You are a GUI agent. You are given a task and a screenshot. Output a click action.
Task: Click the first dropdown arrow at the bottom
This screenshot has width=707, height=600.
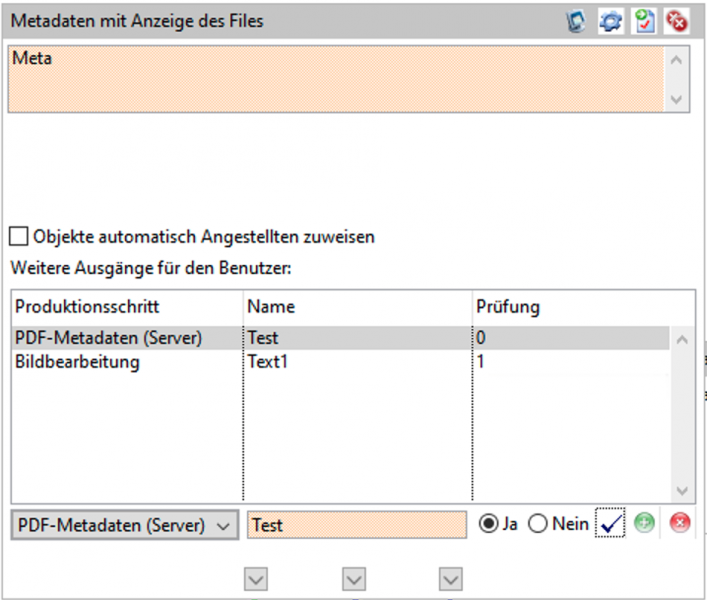255,579
